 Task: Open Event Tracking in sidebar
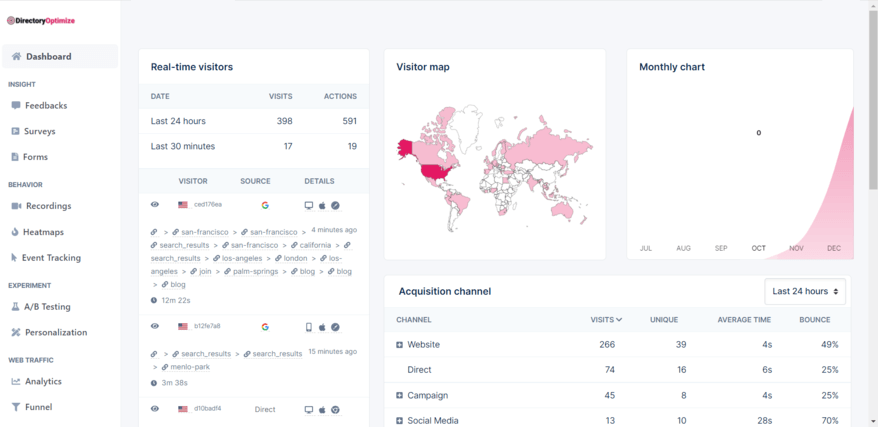[x=51, y=258]
